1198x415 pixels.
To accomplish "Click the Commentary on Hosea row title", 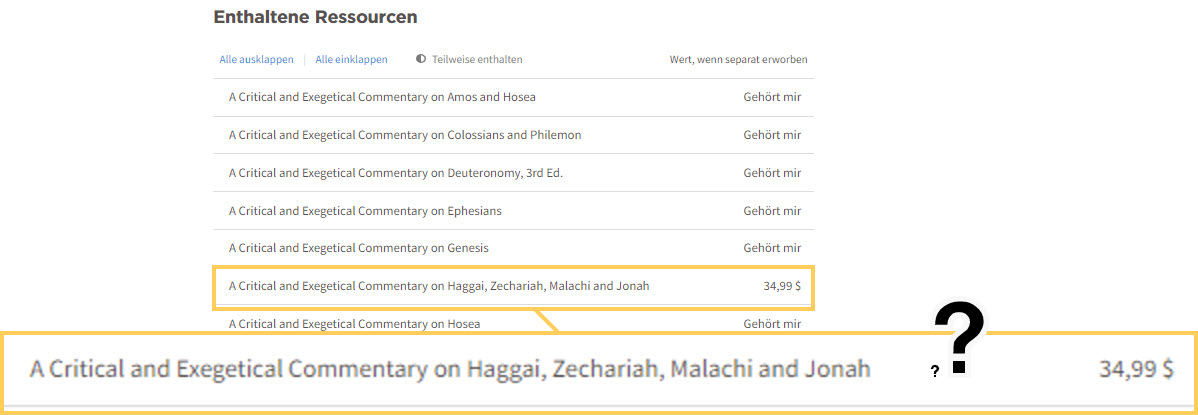I will 354,324.
